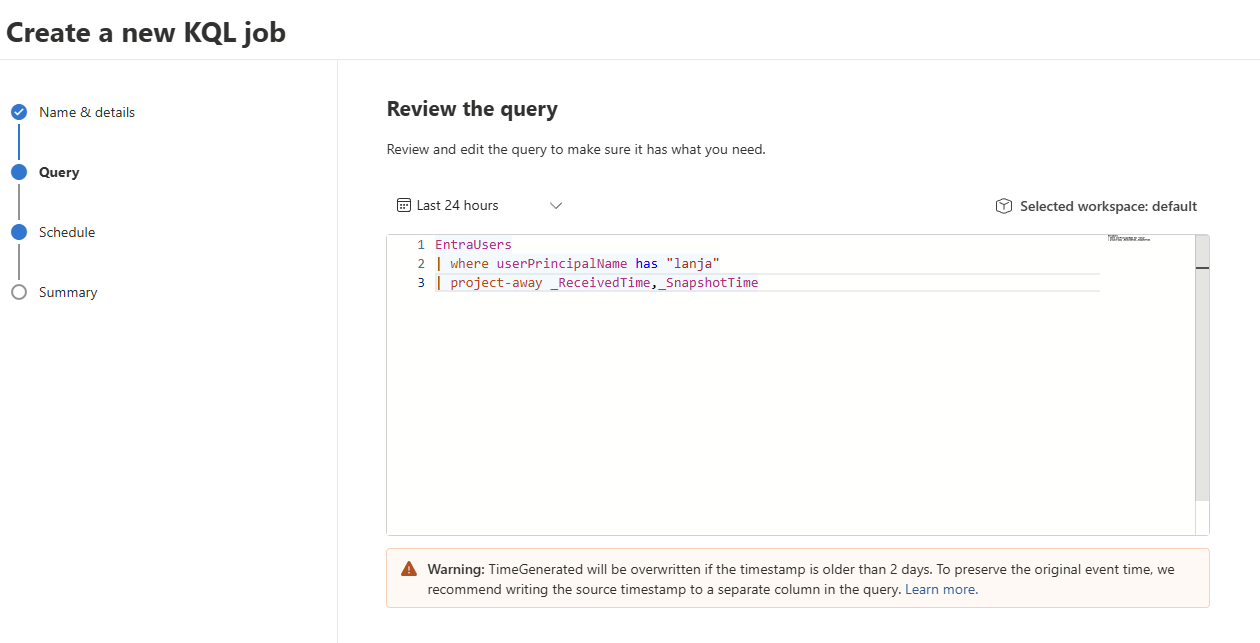Click the workspace cube icon
Image resolution: width=1260 pixels, height=643 pixels.
point(1003,206)
